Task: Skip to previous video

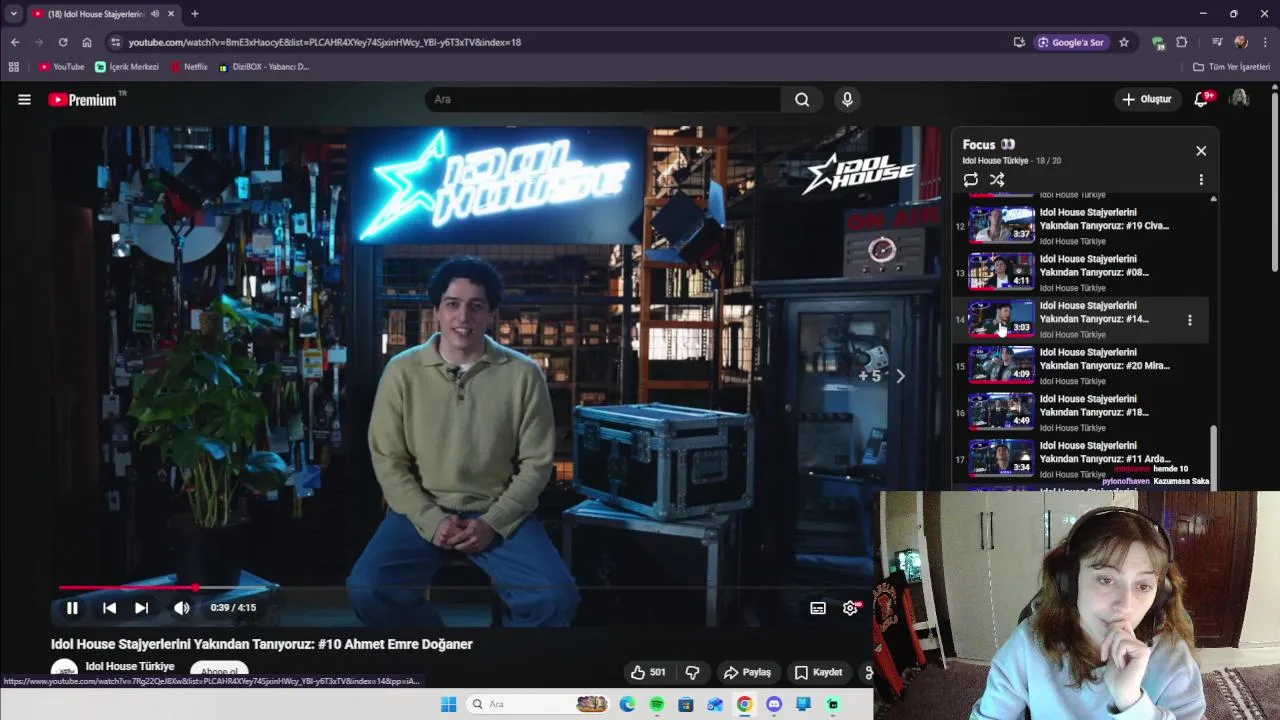Action: [x=110, y=607]
